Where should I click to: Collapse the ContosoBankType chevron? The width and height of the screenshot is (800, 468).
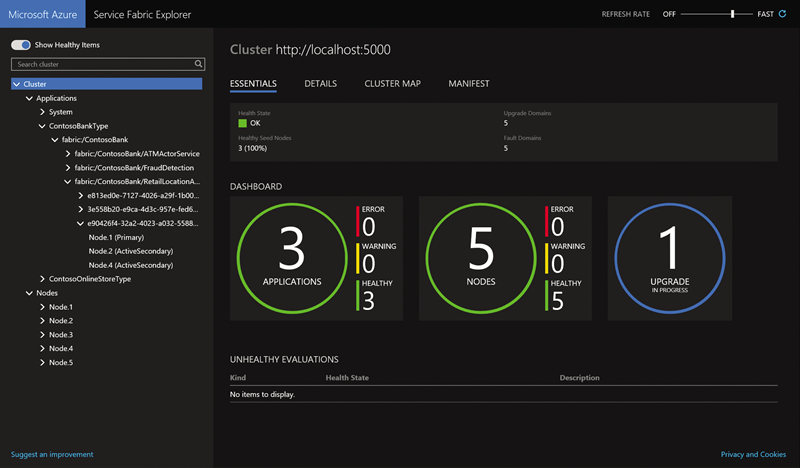coord(42,126)
